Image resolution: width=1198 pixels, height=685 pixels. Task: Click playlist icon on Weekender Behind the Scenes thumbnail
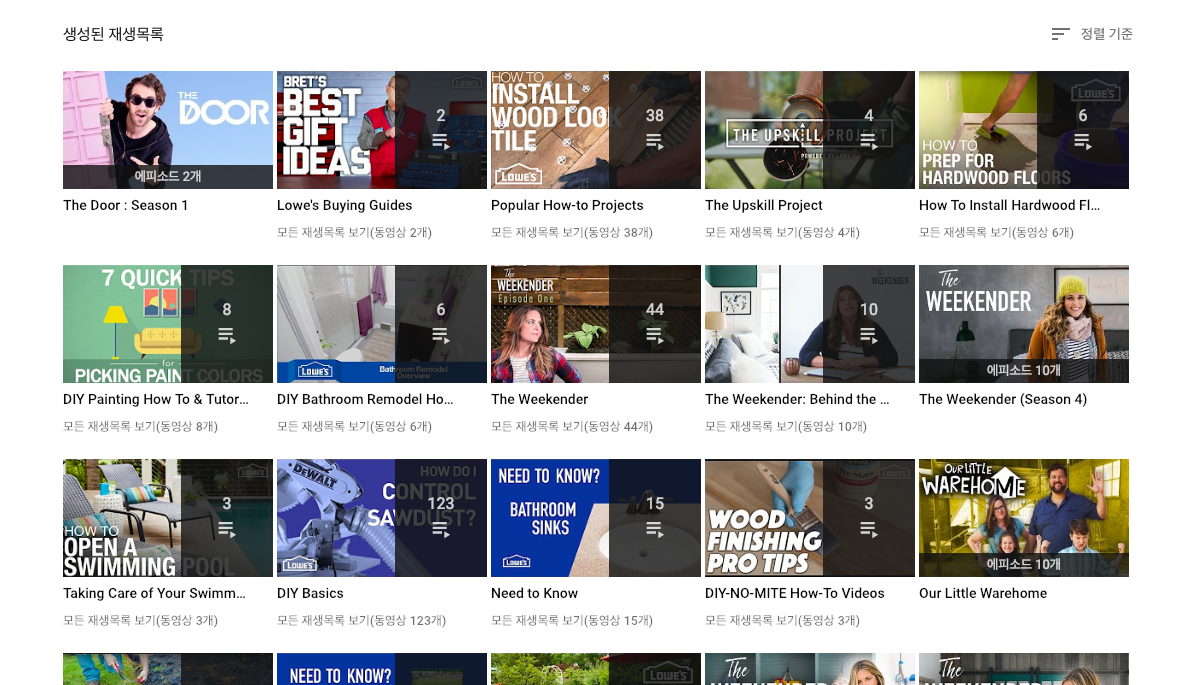tap(869, 335)
